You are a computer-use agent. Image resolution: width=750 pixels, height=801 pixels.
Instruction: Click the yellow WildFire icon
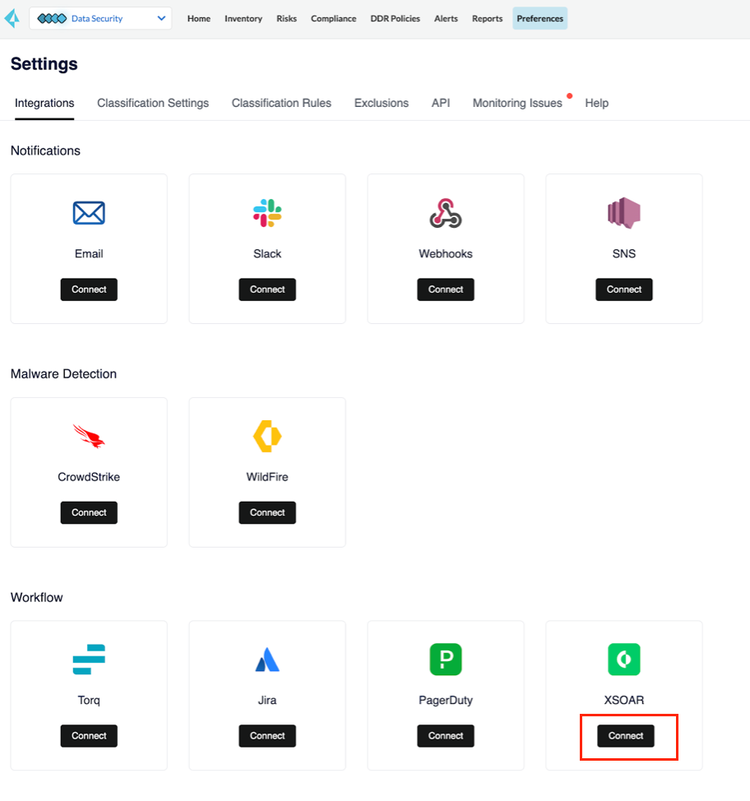click(267, 436)
